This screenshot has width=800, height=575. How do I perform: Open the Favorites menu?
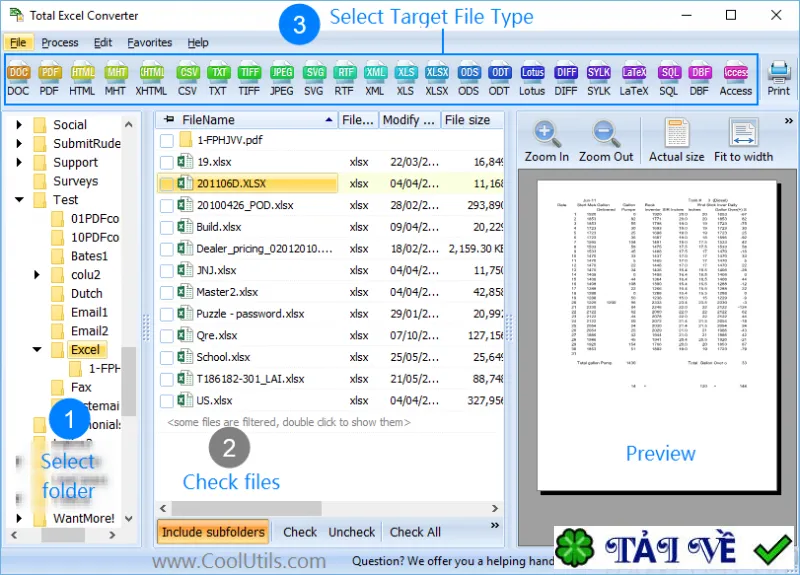[149, 42]
